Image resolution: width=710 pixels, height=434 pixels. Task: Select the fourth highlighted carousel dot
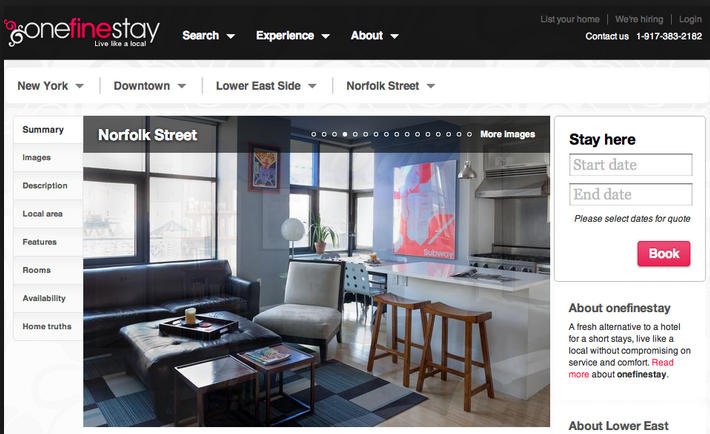click(x=345, y=134)
